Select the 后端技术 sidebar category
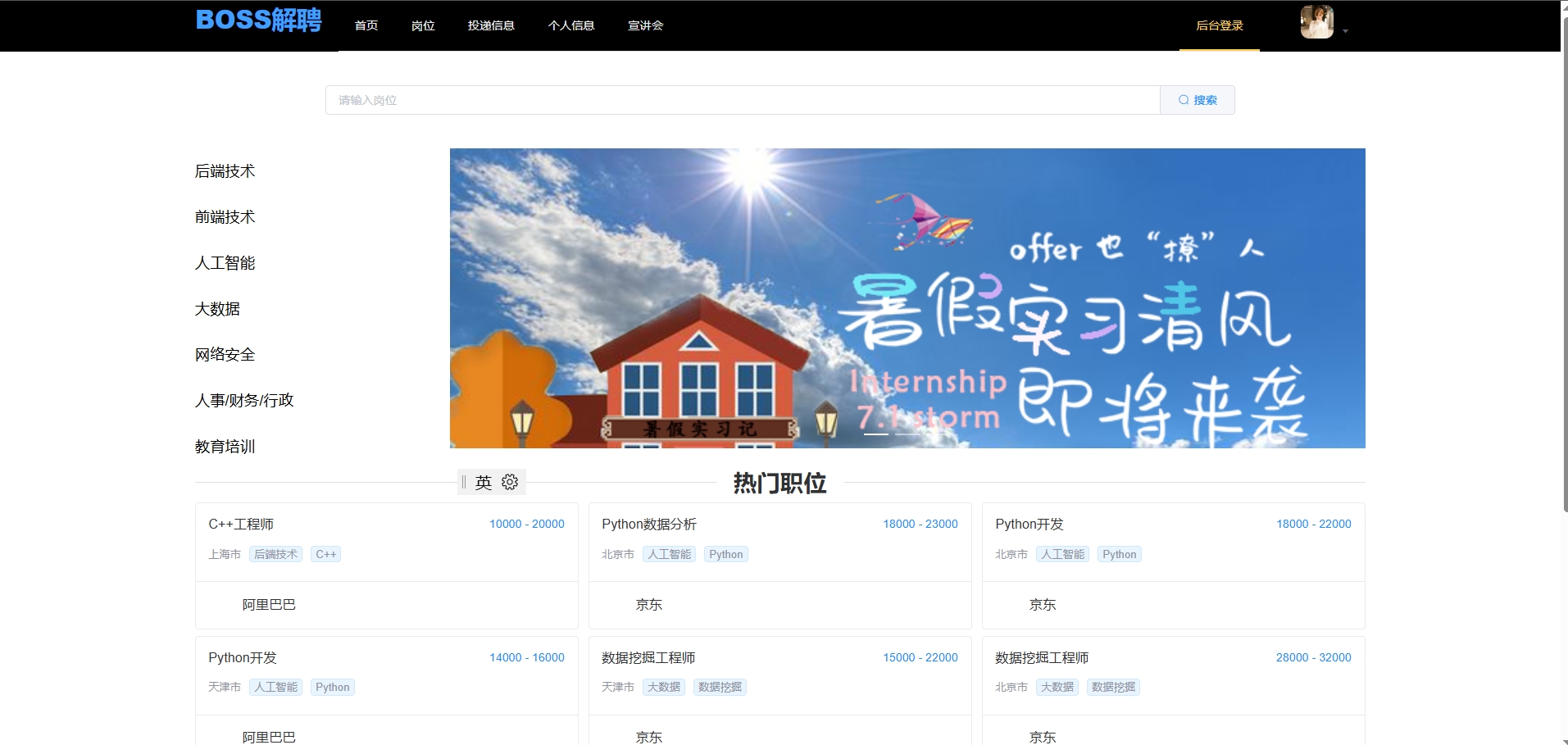 pyautogui.click(x=225, y=171)
